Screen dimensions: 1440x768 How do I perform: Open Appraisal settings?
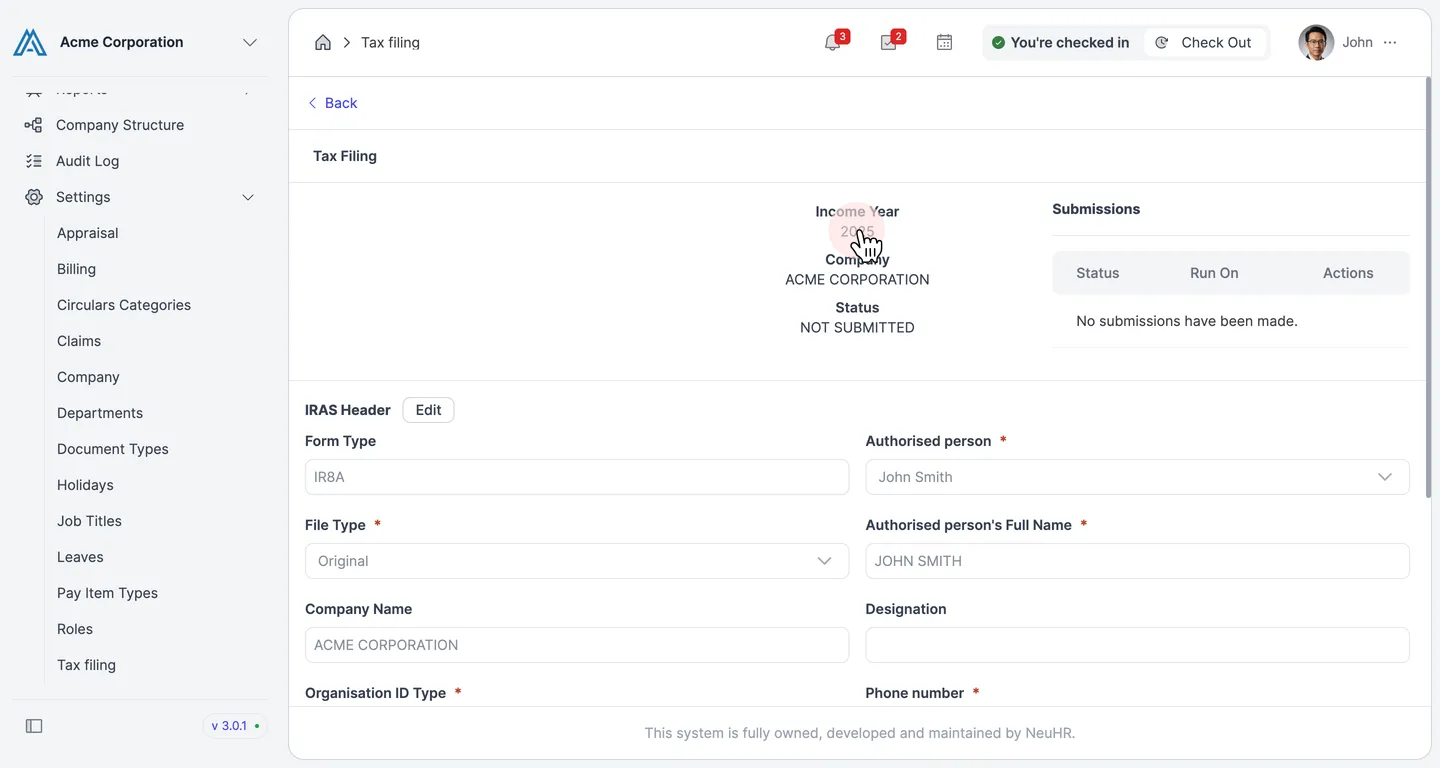point(88,233)
